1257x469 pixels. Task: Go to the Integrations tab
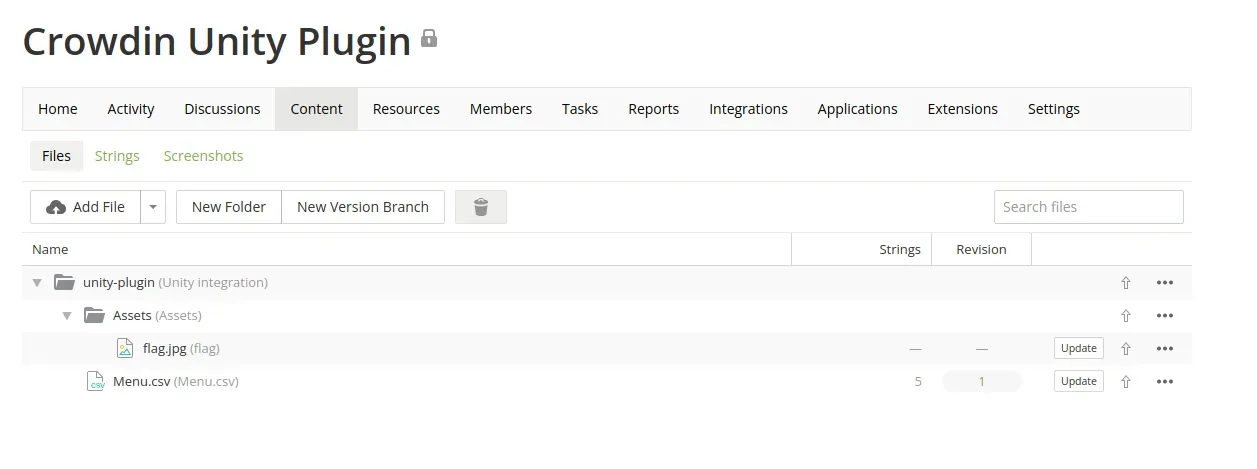point(748,109)
